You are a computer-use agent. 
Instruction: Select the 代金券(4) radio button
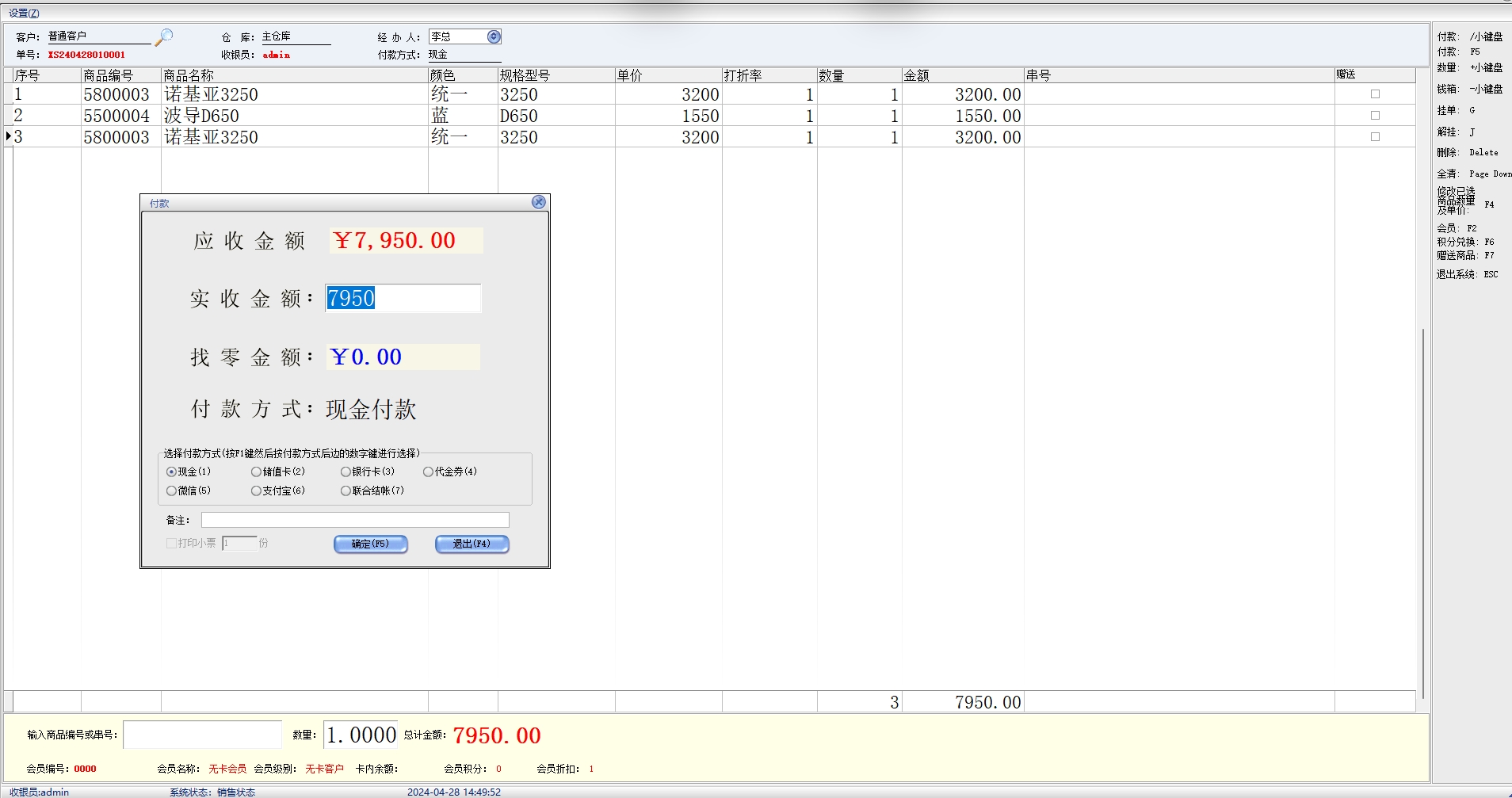coord(429,472)
